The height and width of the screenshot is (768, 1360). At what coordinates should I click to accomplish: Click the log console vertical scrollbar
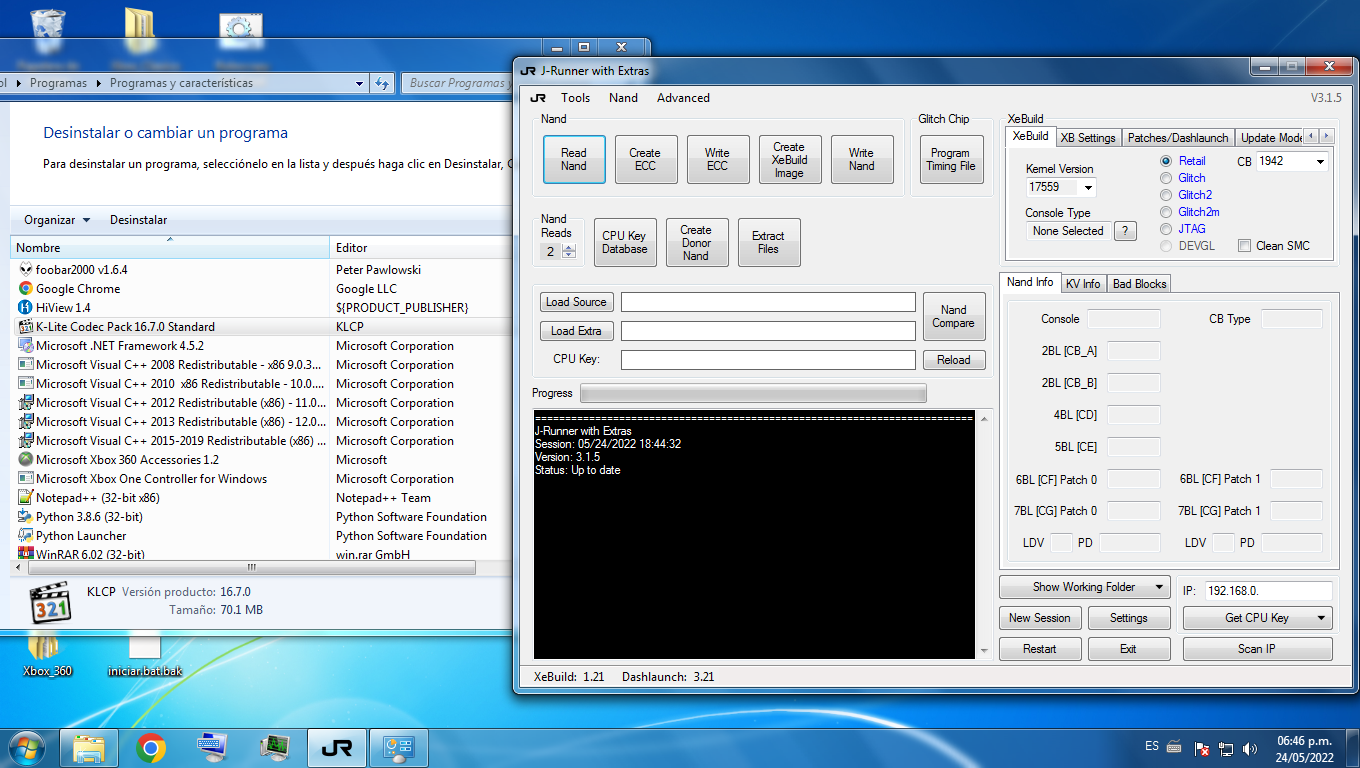point(984,534)
